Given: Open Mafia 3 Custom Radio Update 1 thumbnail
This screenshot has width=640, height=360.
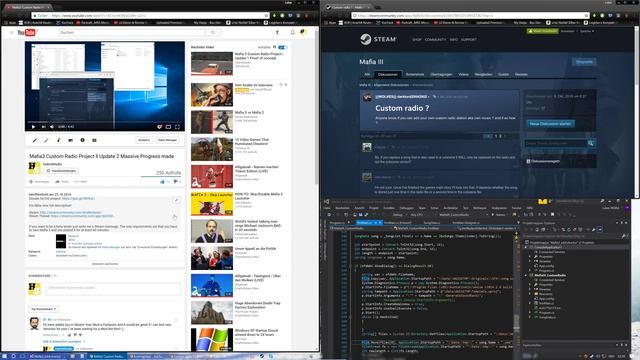Looking at the screenshot, I should (x=212, y=63).
